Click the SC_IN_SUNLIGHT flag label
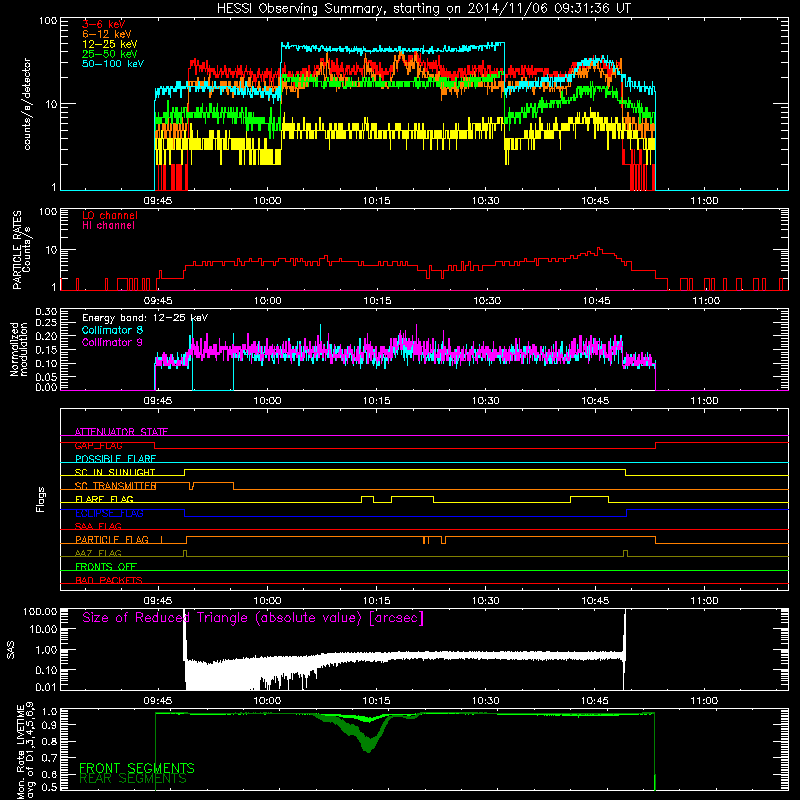The image size is (800, 800). point(115,472)
